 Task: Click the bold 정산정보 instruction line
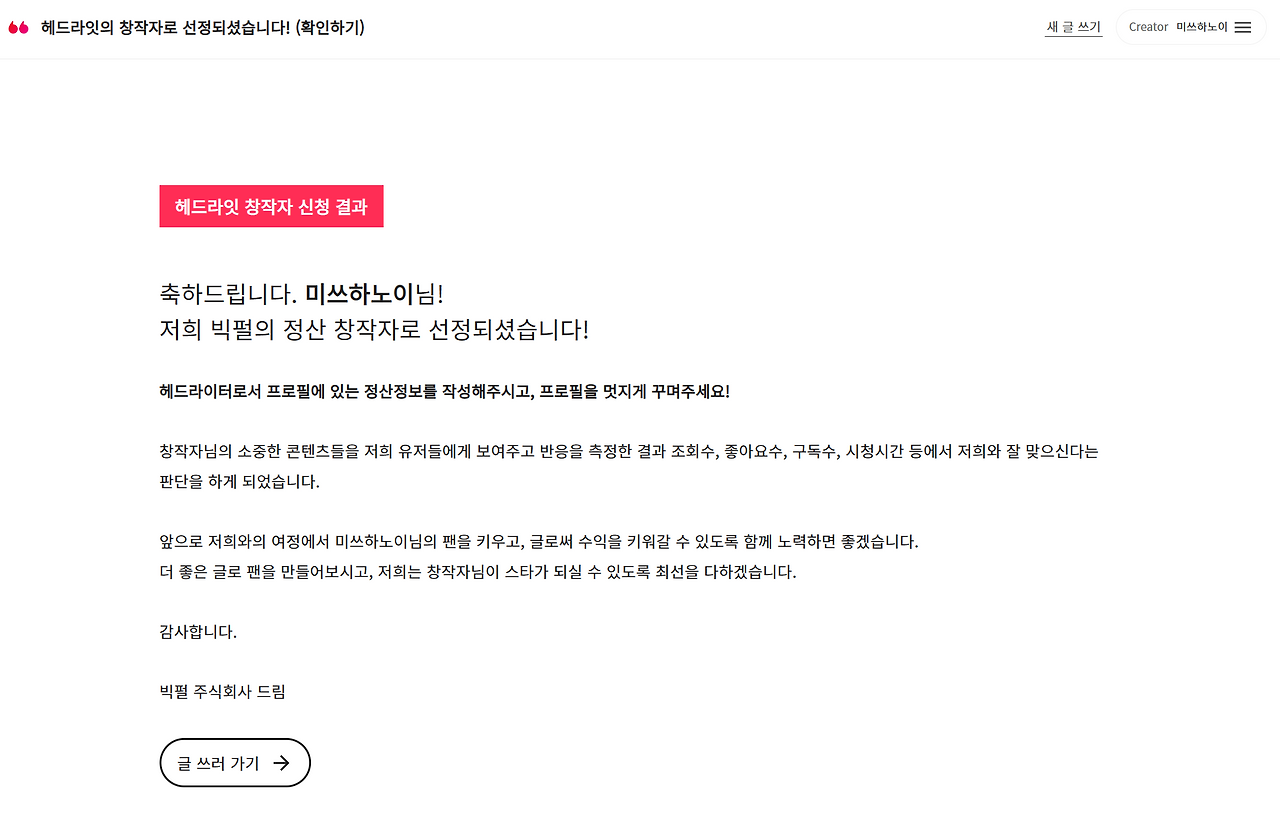coord(445,391)
